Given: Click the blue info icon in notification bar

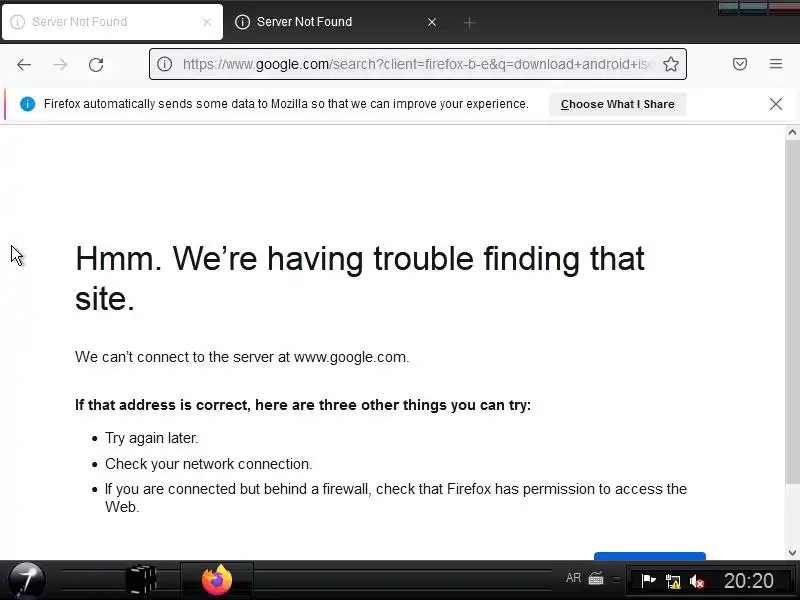Looking at the screenshot, I should (x=28, y=104).
